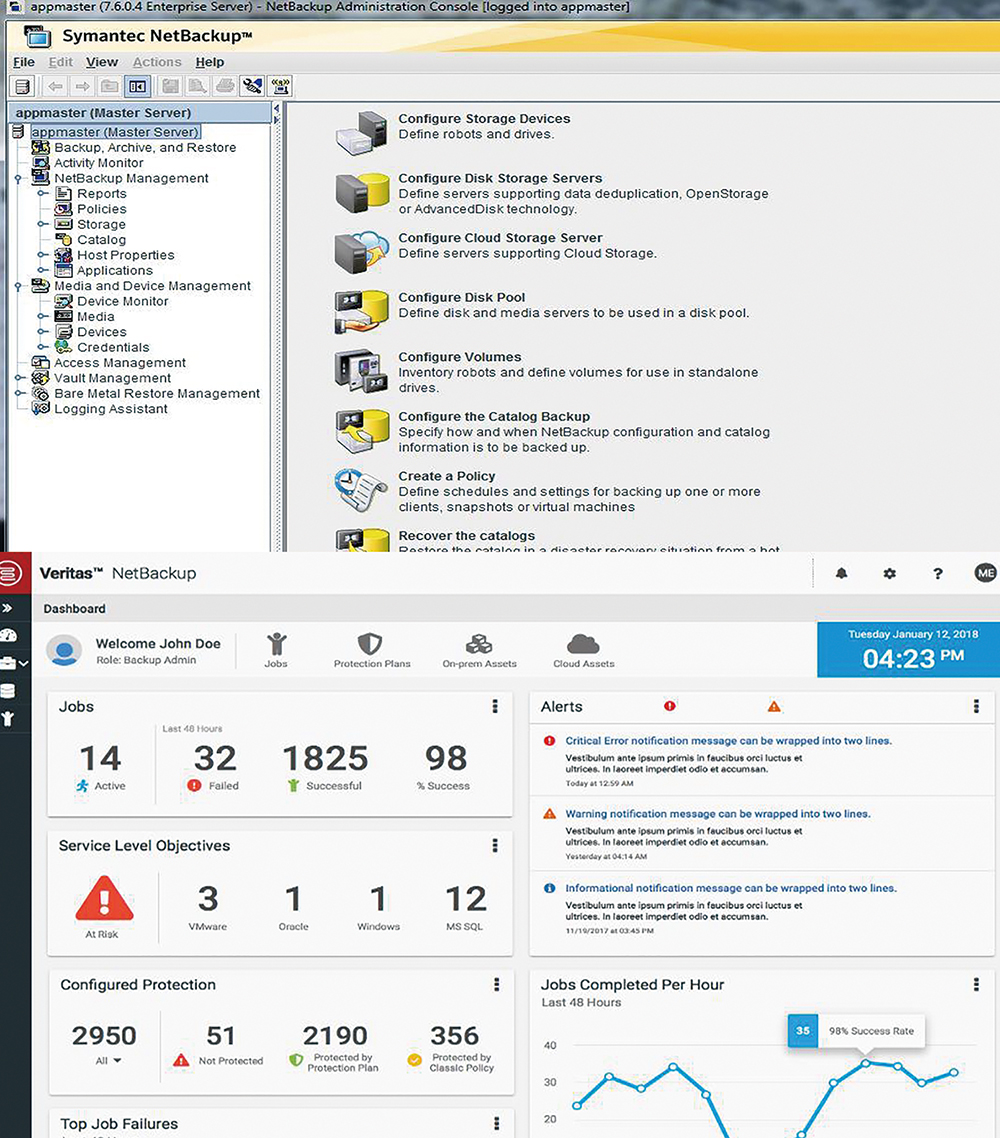The width and height of the screenshot is (1000, 1138).
Task: Click the last toolbar icon with signal waves
Action: point(280,86)
